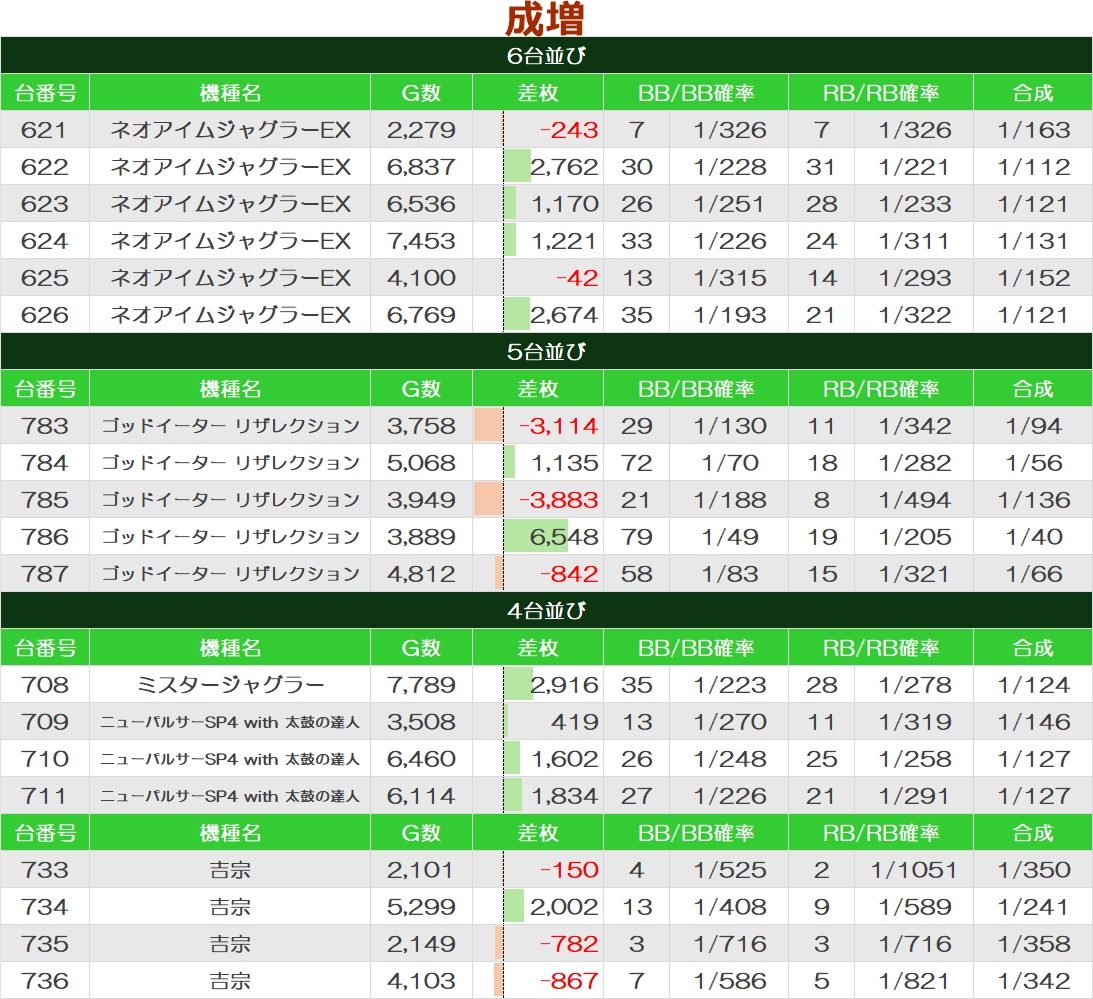Click machine number 735

[45, 943]
